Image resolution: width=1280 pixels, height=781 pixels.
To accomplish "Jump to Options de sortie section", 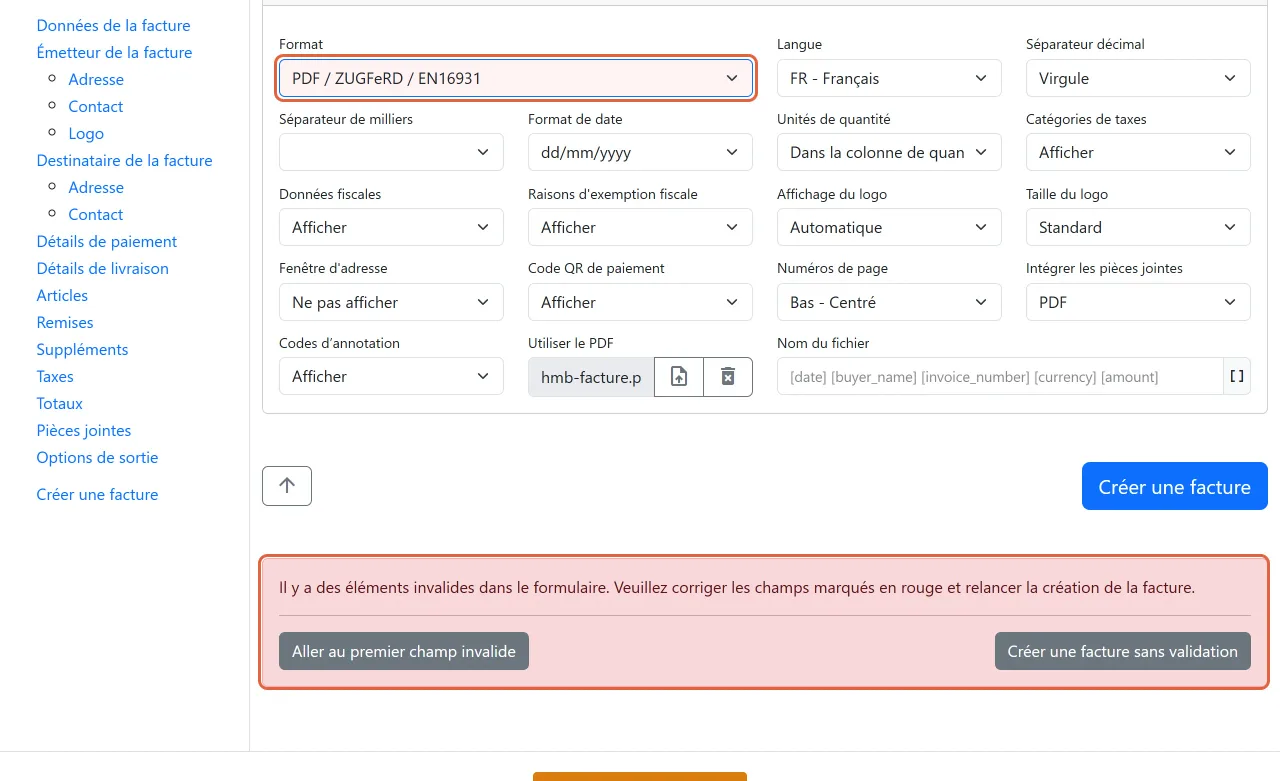I will coord(97,457).
